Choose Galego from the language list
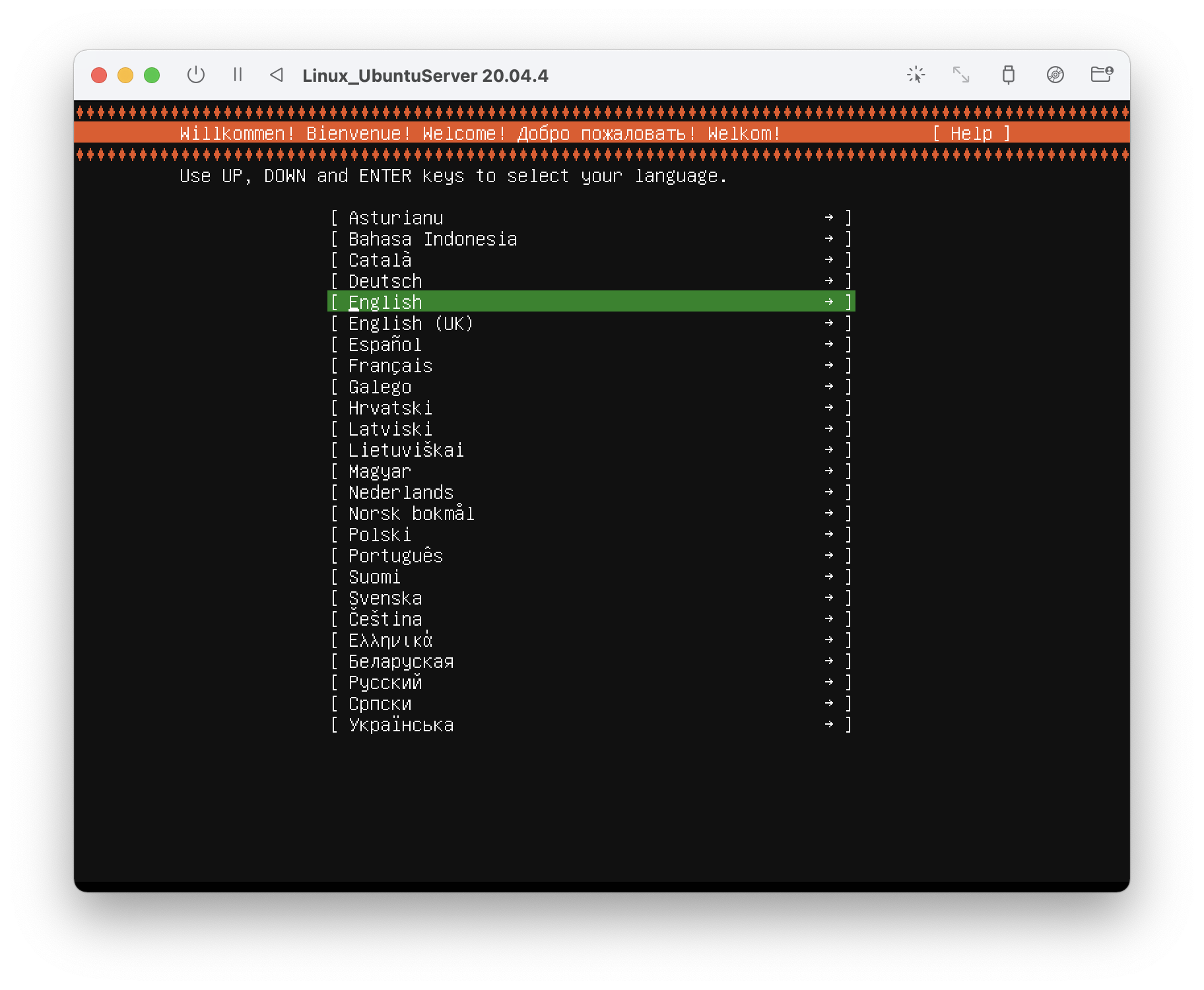The height and width of the screenshot is (990, 1204). click(x=591, y=386)
